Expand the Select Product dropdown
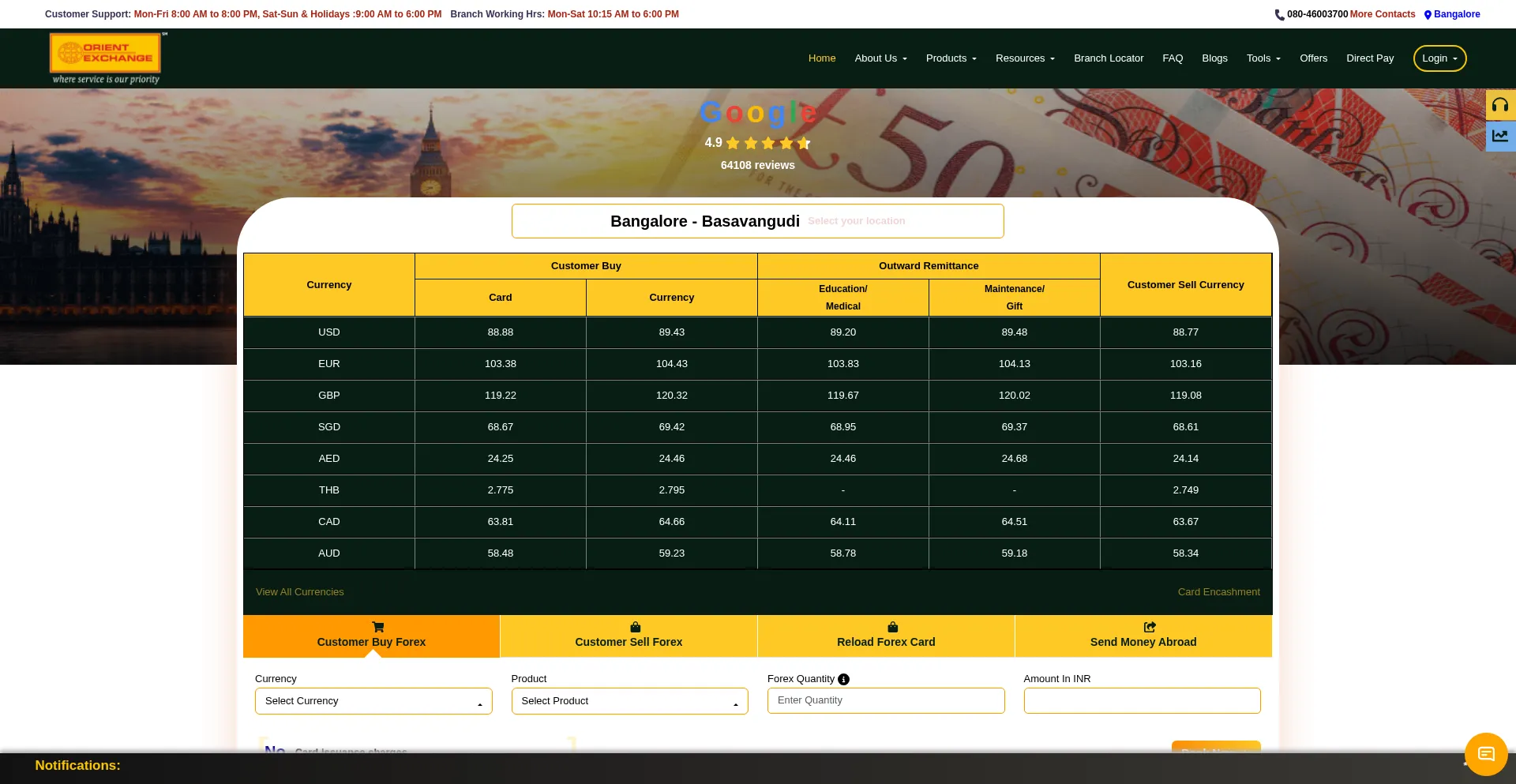This screenshot has height=784, width=1516. pos(629,701)
